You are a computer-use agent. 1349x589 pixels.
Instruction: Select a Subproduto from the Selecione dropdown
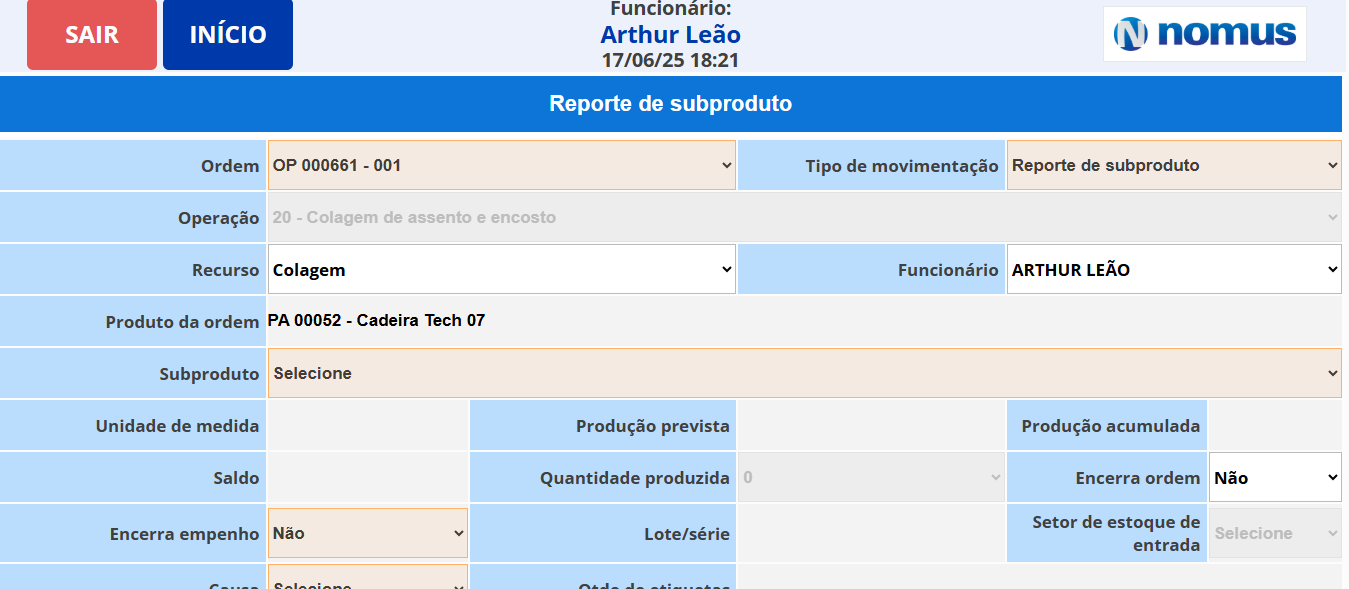pos(805,373)
